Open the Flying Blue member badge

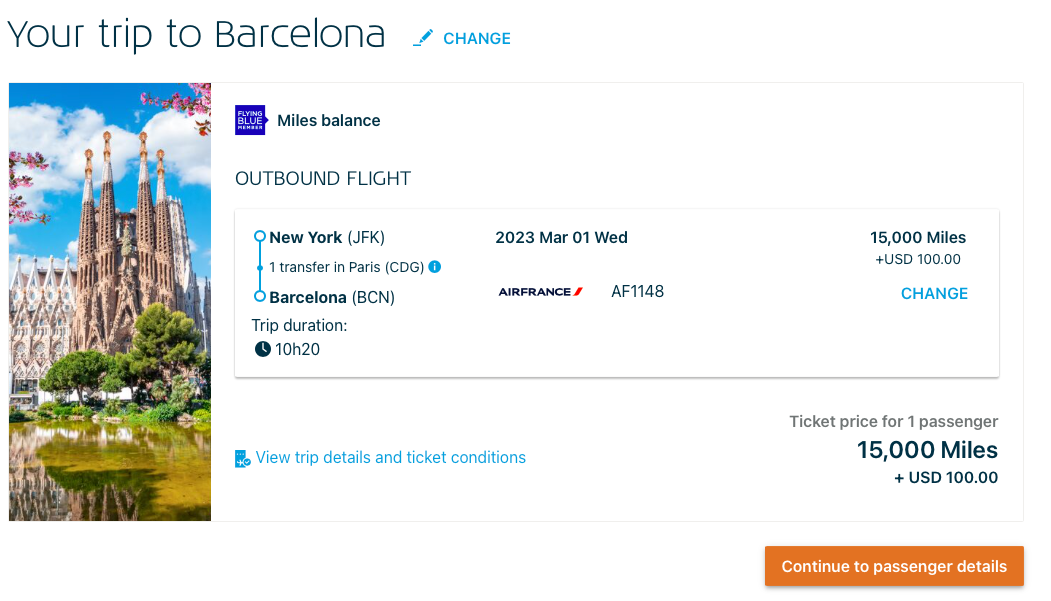coord(250,120)
